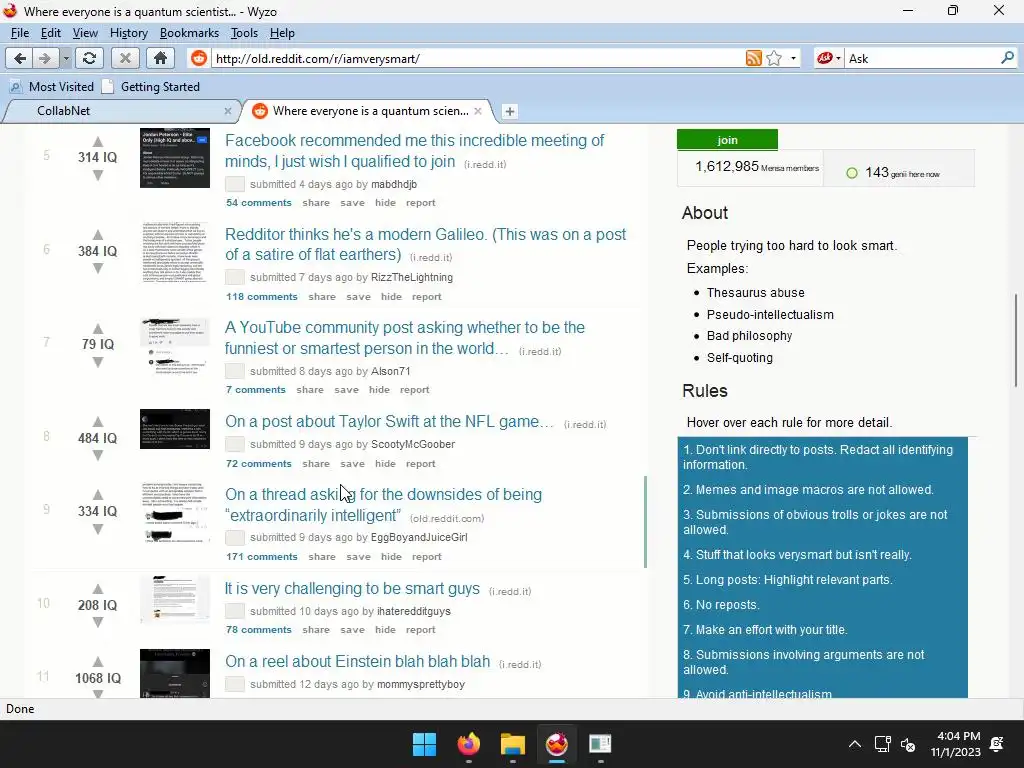The width and height of the screenshot is (1024, 768).
Task: Upvote the extraordinarily intelligent thread post
Action: click(97, 494)
